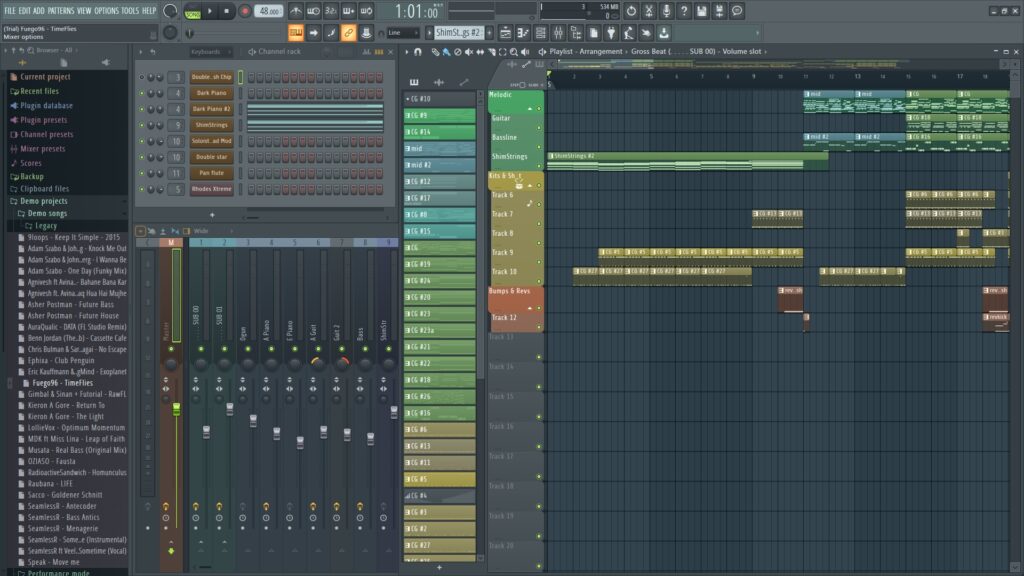Open the Plugin picker plug icon

[611, 33]
